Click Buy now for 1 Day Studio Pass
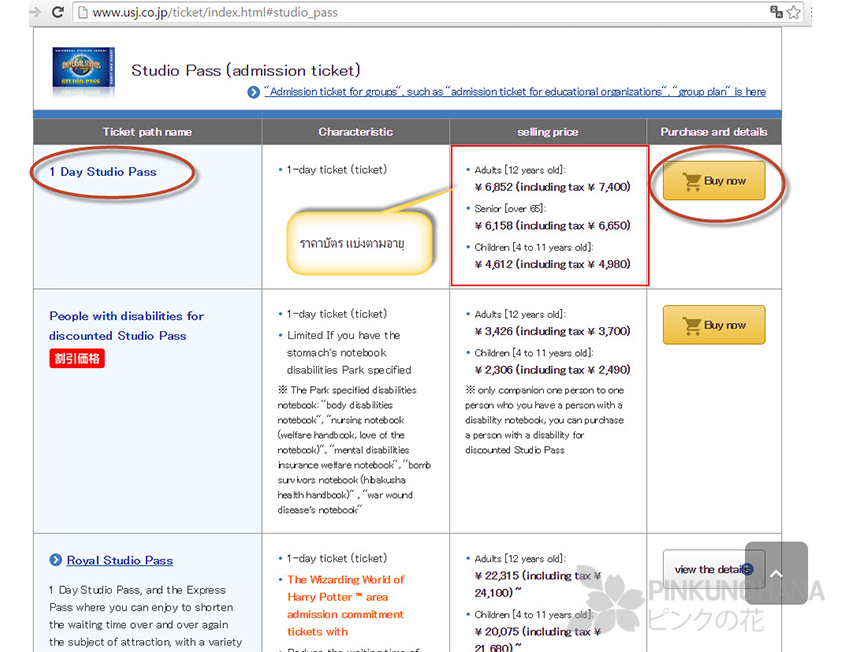Image resolution: width=841 pixels, height=652 pixels. point(714,181)
